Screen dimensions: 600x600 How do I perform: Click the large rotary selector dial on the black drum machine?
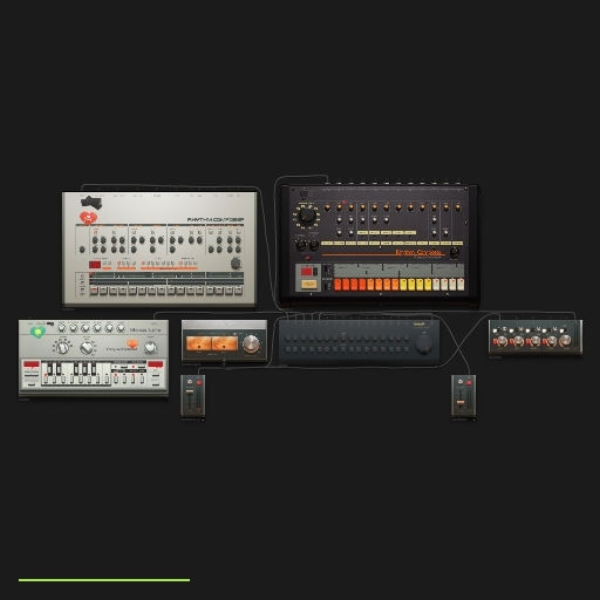(307, 216)
